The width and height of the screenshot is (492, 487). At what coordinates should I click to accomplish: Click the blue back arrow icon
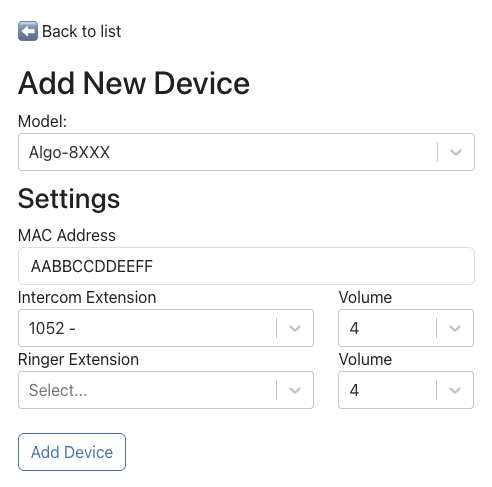28,31
